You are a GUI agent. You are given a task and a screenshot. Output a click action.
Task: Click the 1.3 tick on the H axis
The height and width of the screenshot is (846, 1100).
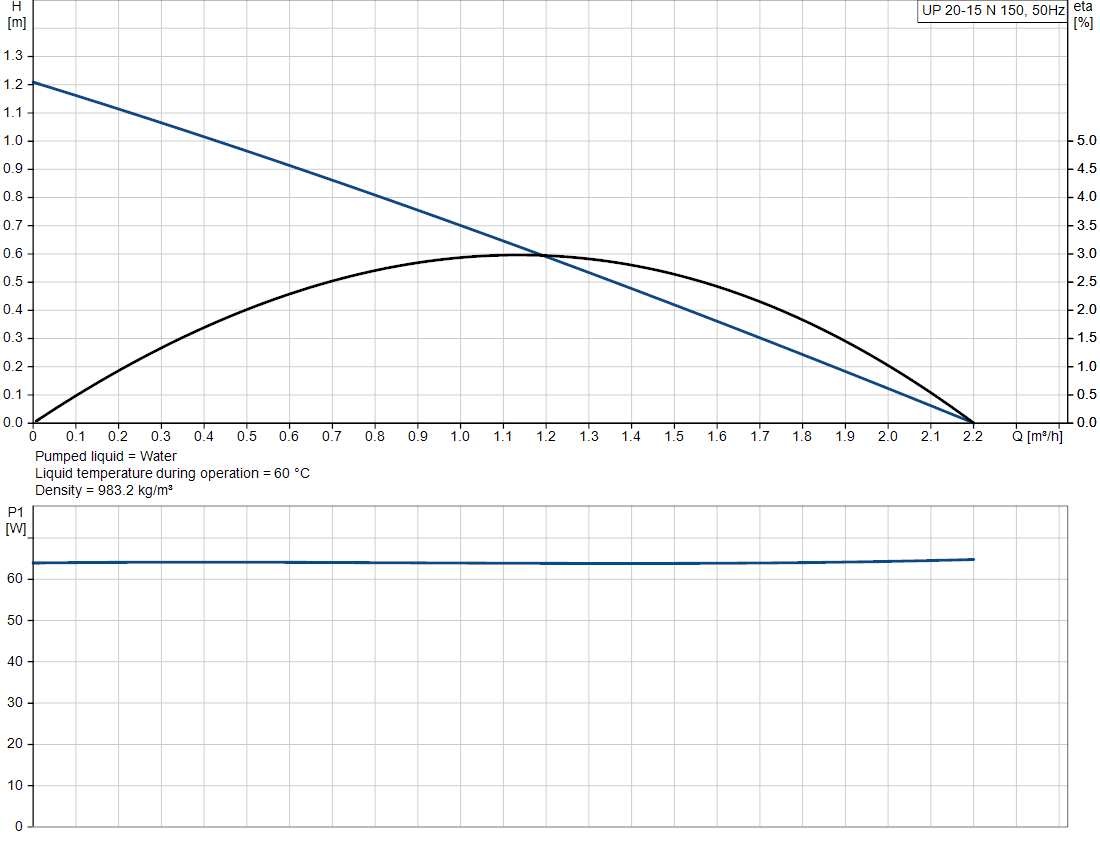point(13,55)
